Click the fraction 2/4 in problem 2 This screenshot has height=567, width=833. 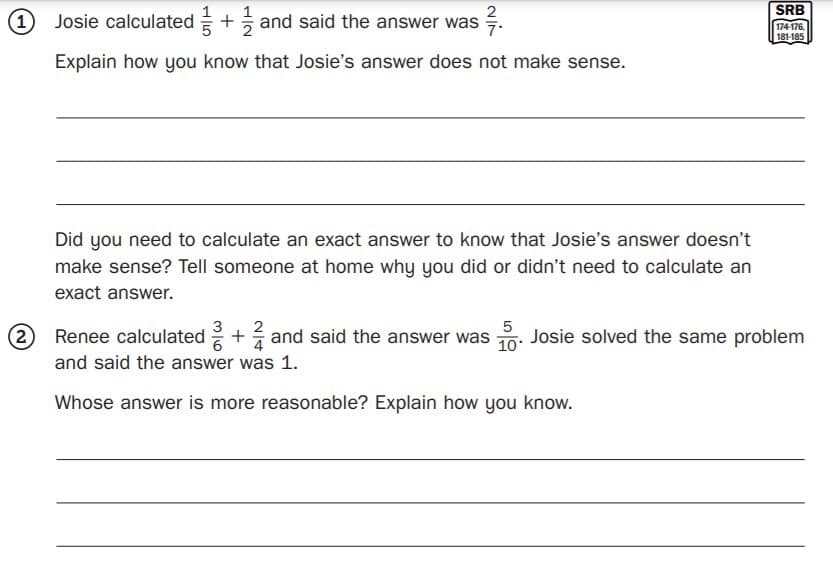(x=258, y=337)
